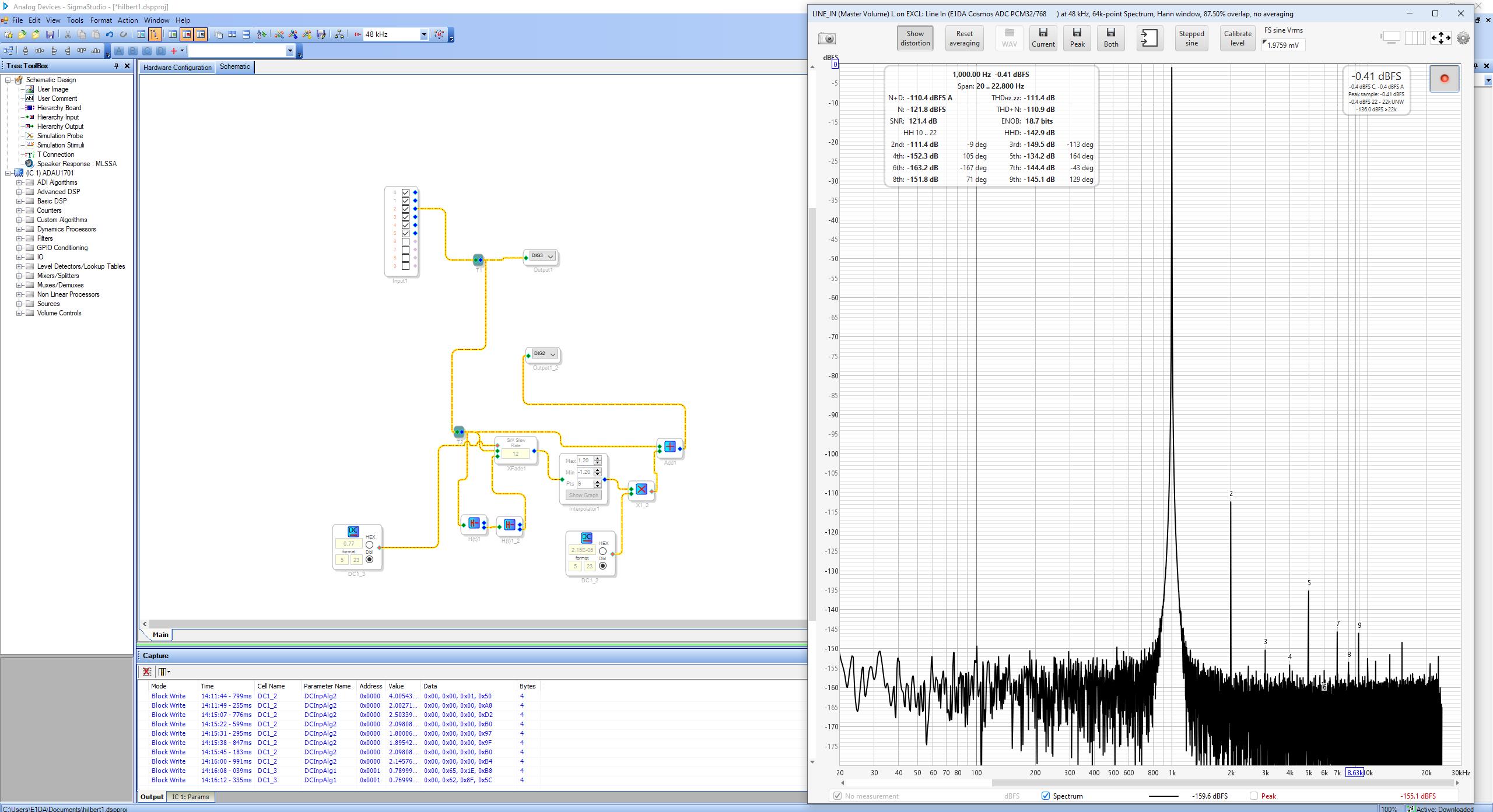Select HEX radio button on DC1_3 block
This screenshot has height=812, width=1493.
369,545
